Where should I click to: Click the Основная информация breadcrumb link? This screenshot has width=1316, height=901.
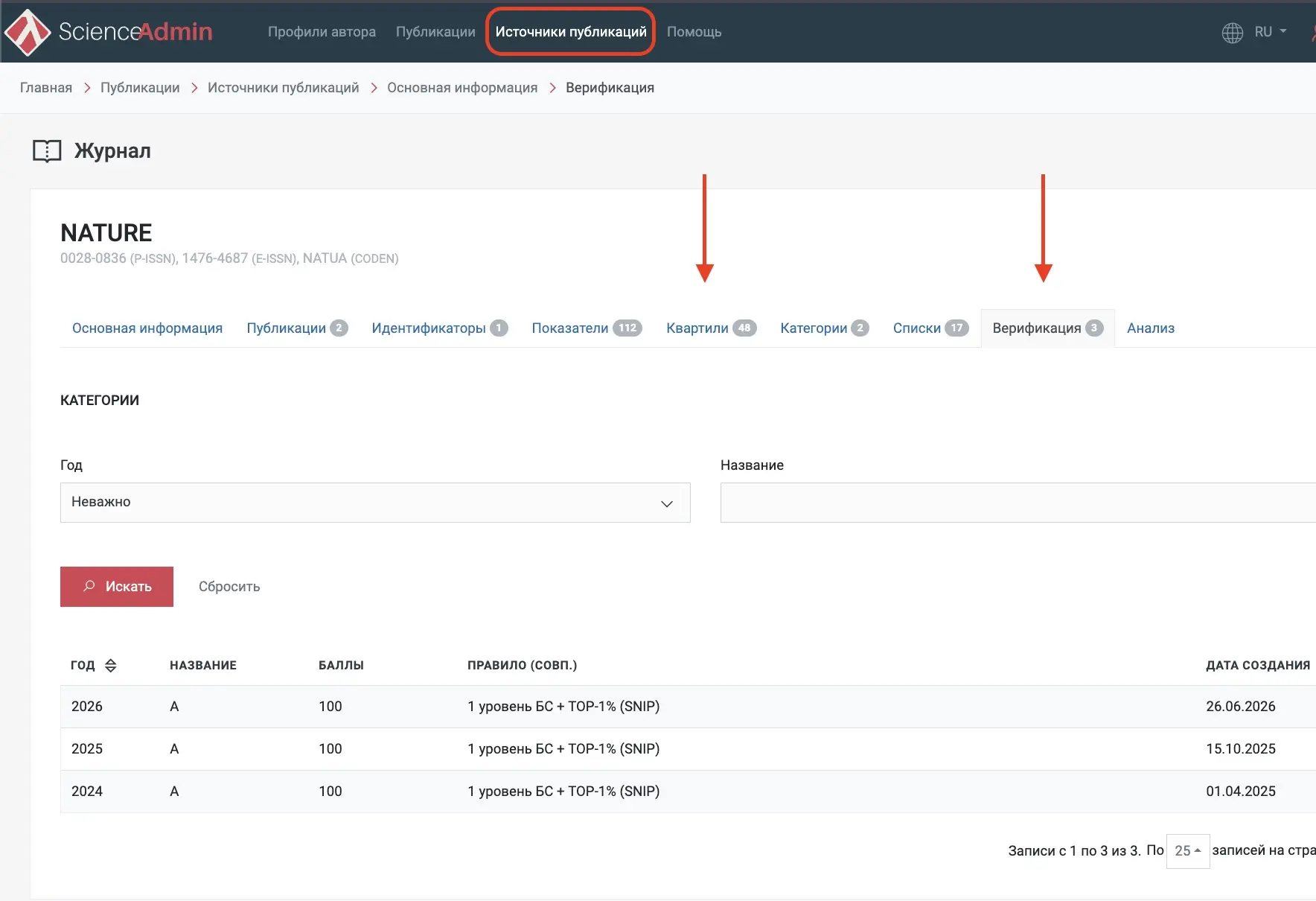click(x=462, y=88)
